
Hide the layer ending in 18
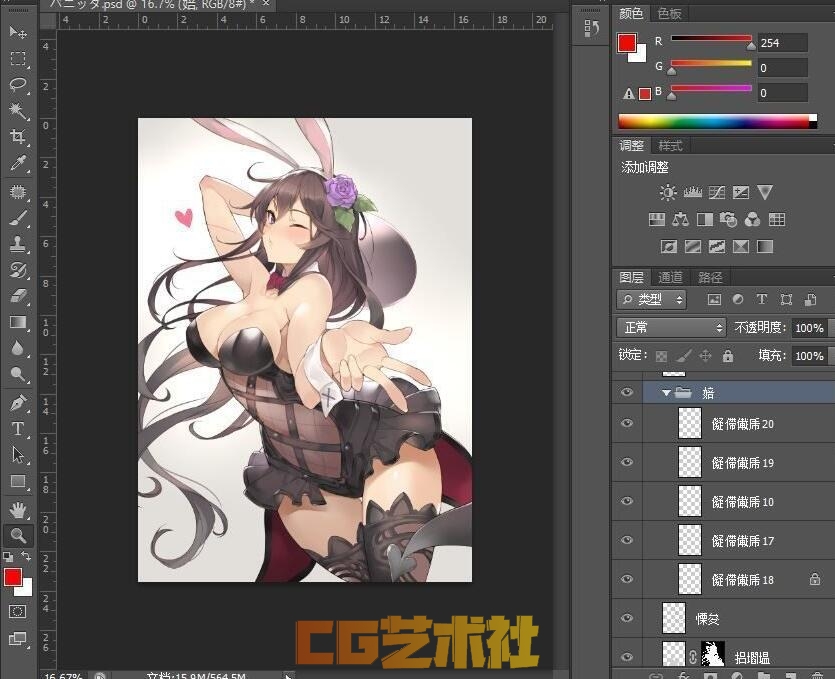[627, 579]
